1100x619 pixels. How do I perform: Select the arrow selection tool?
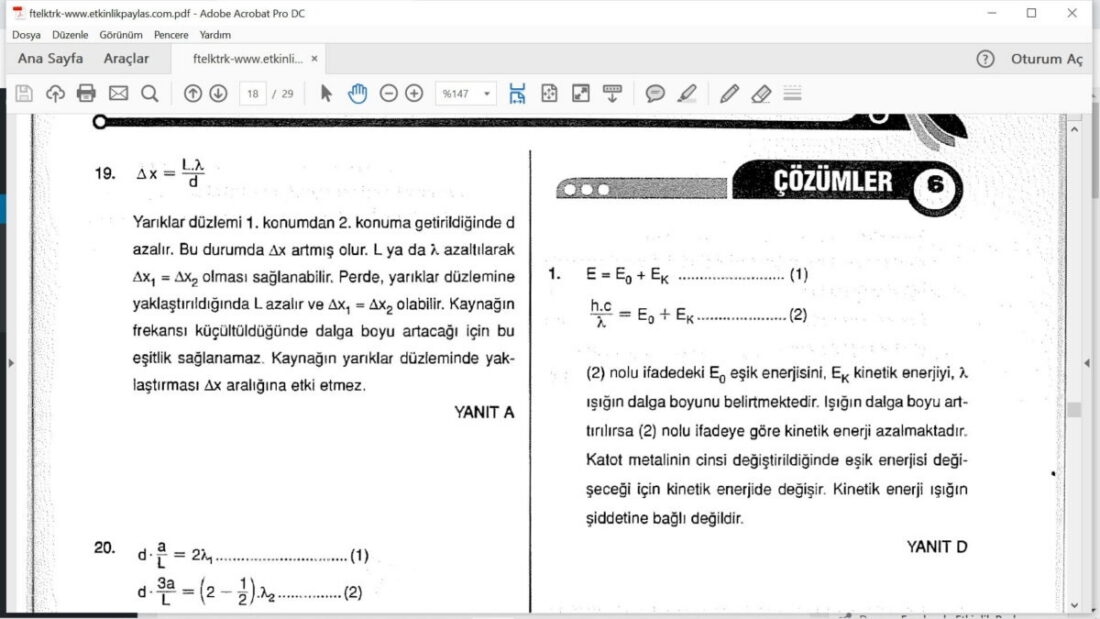click(326, 93)
